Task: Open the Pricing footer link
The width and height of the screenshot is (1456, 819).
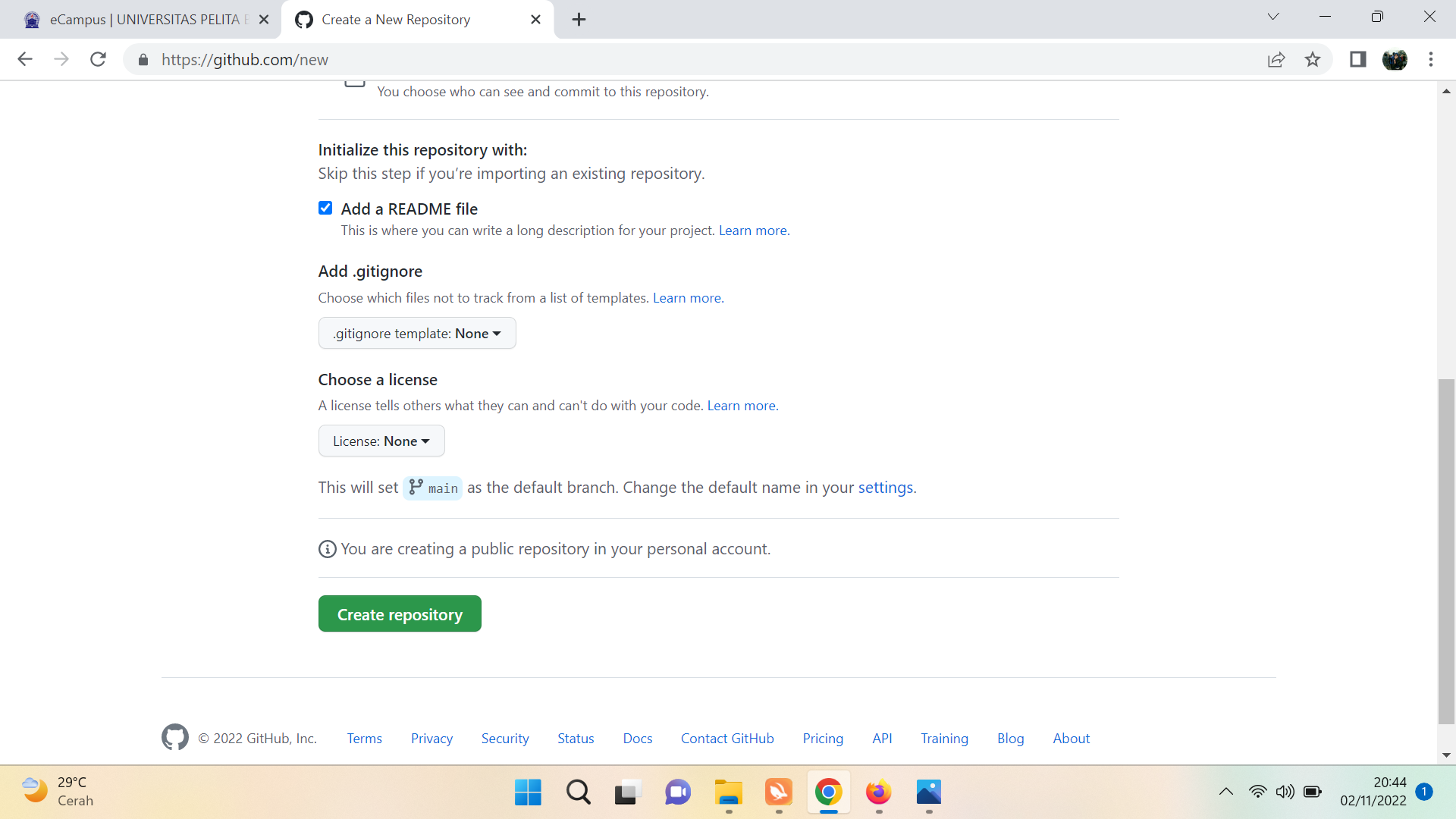Action: (823, 739)
